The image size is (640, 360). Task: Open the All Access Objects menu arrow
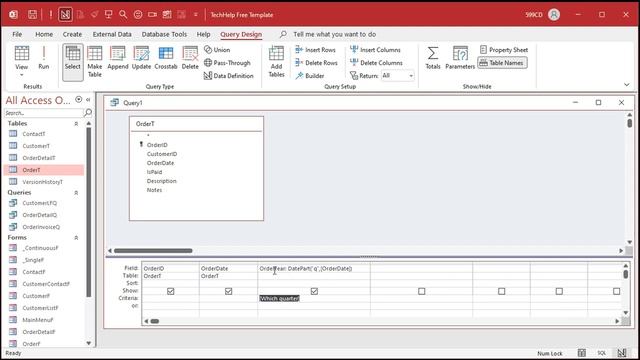79,100
